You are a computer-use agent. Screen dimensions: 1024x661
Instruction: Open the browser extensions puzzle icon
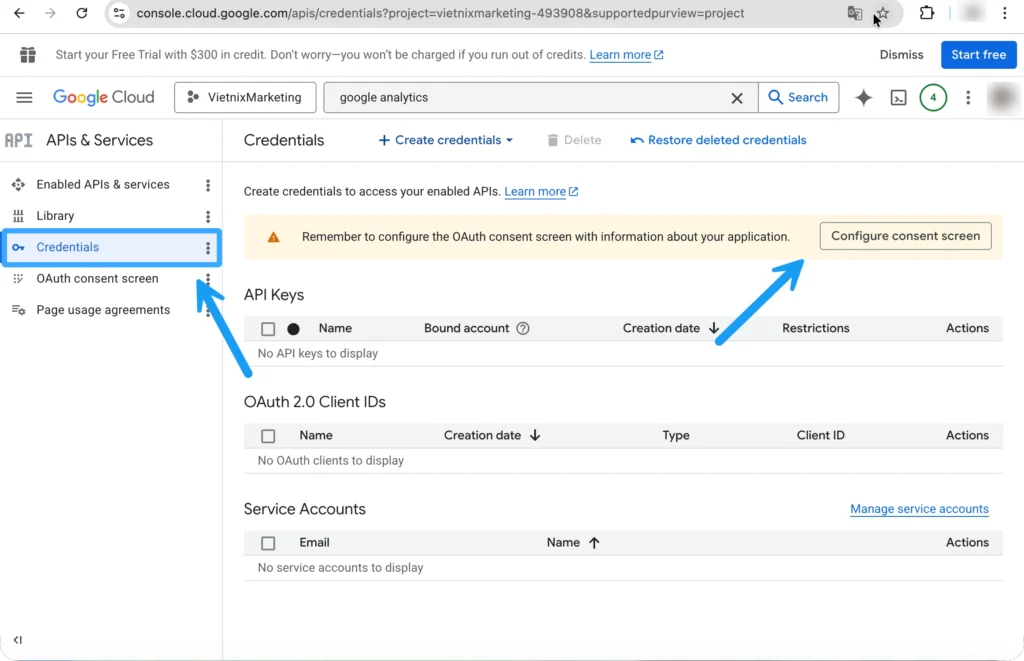927,13
